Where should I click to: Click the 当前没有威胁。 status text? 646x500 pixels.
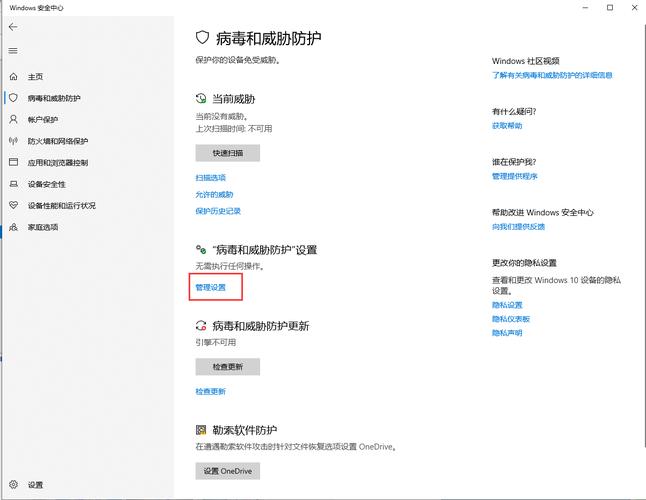pyautogui.click(x=222, y=116)
